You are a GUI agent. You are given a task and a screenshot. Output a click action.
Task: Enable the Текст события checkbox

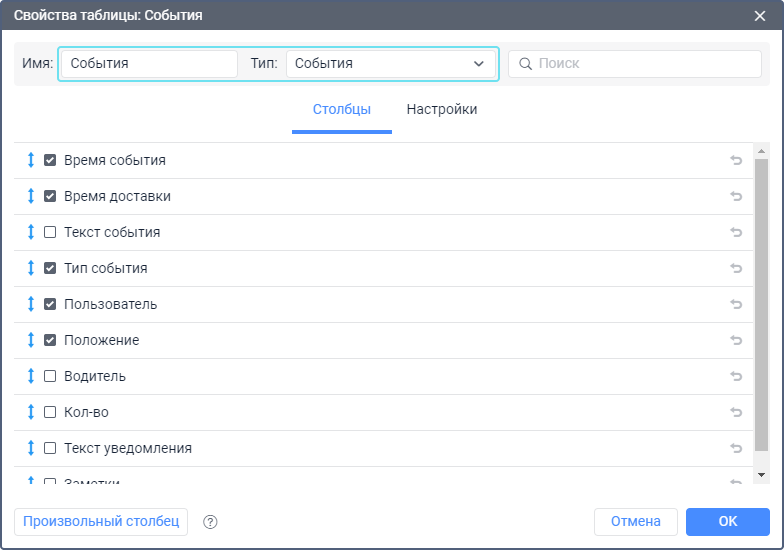[50, 232]
